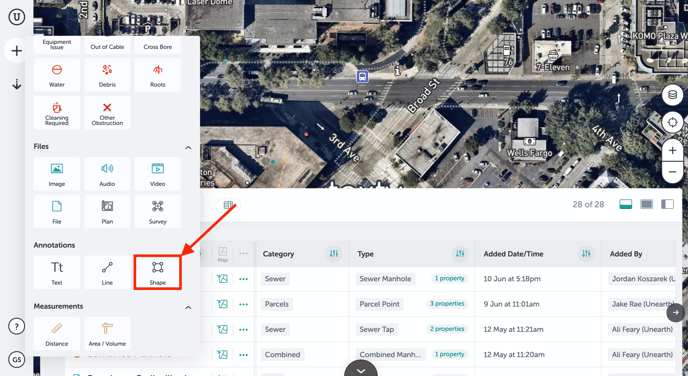
Task: Select the Water obstruction icon
Action: tap(57, 75)
